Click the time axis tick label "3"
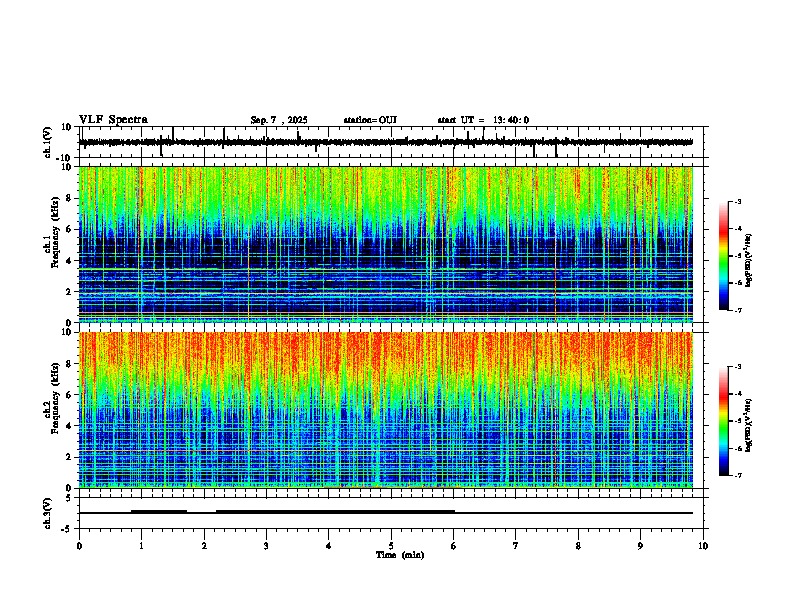Screen dimensions: 792x612 coord(266,546)
